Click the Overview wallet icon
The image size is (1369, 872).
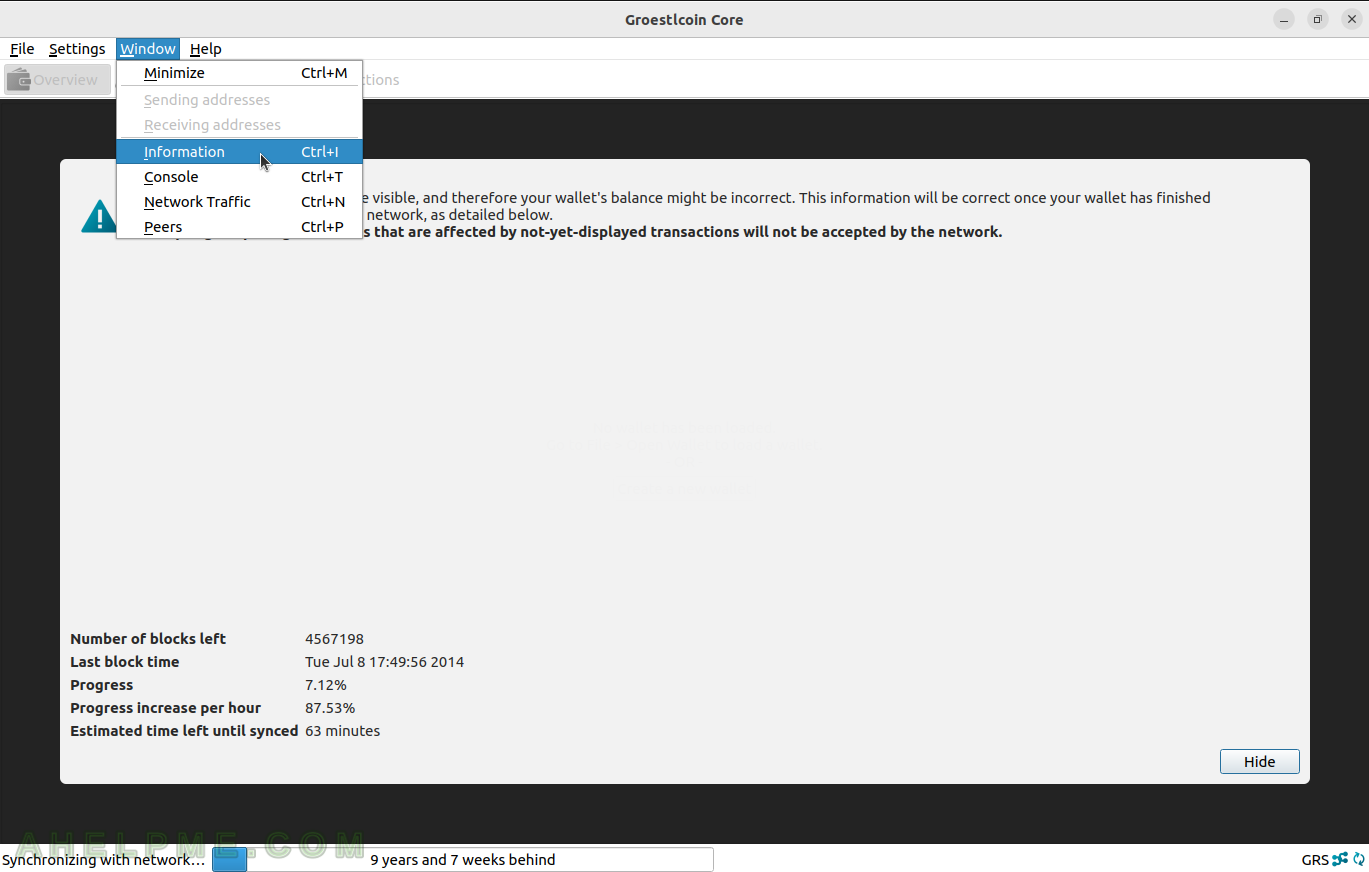coord(19,80)
